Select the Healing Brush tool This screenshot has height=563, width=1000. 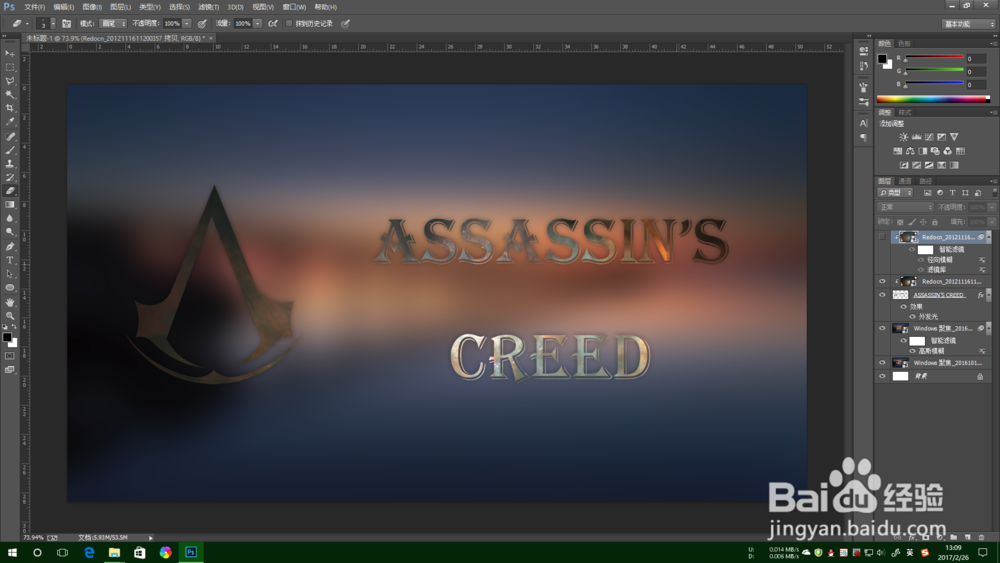click(x=10, y=136)
